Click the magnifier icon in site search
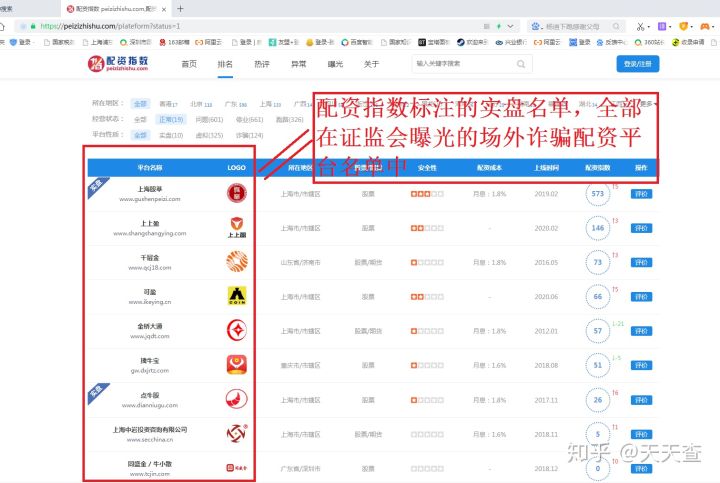This screenshot has width=720, height=483. [x=521, y=64]
